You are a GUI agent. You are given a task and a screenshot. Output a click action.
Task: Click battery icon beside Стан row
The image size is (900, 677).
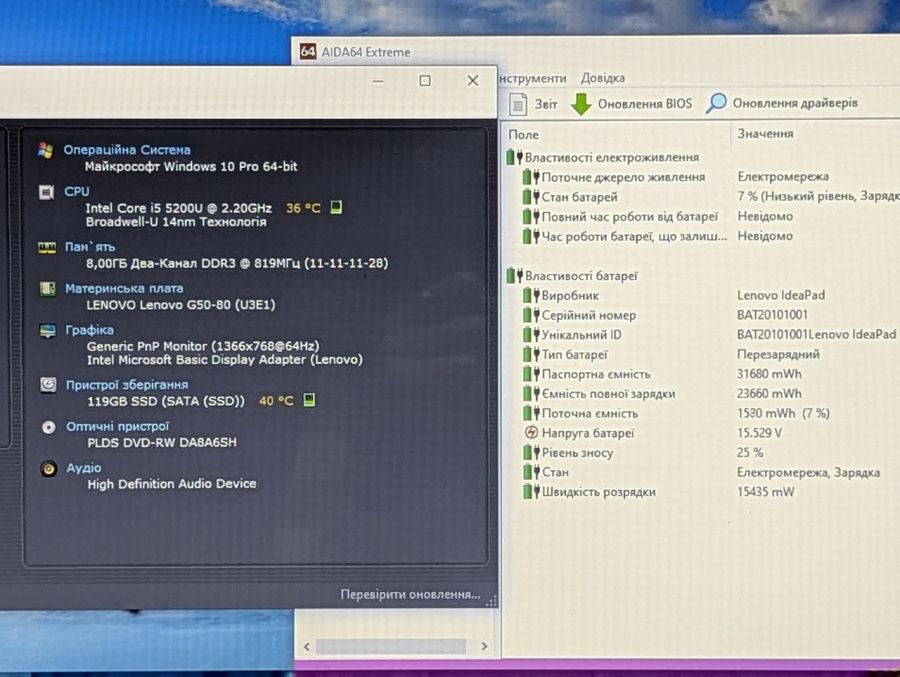(531, 472)
